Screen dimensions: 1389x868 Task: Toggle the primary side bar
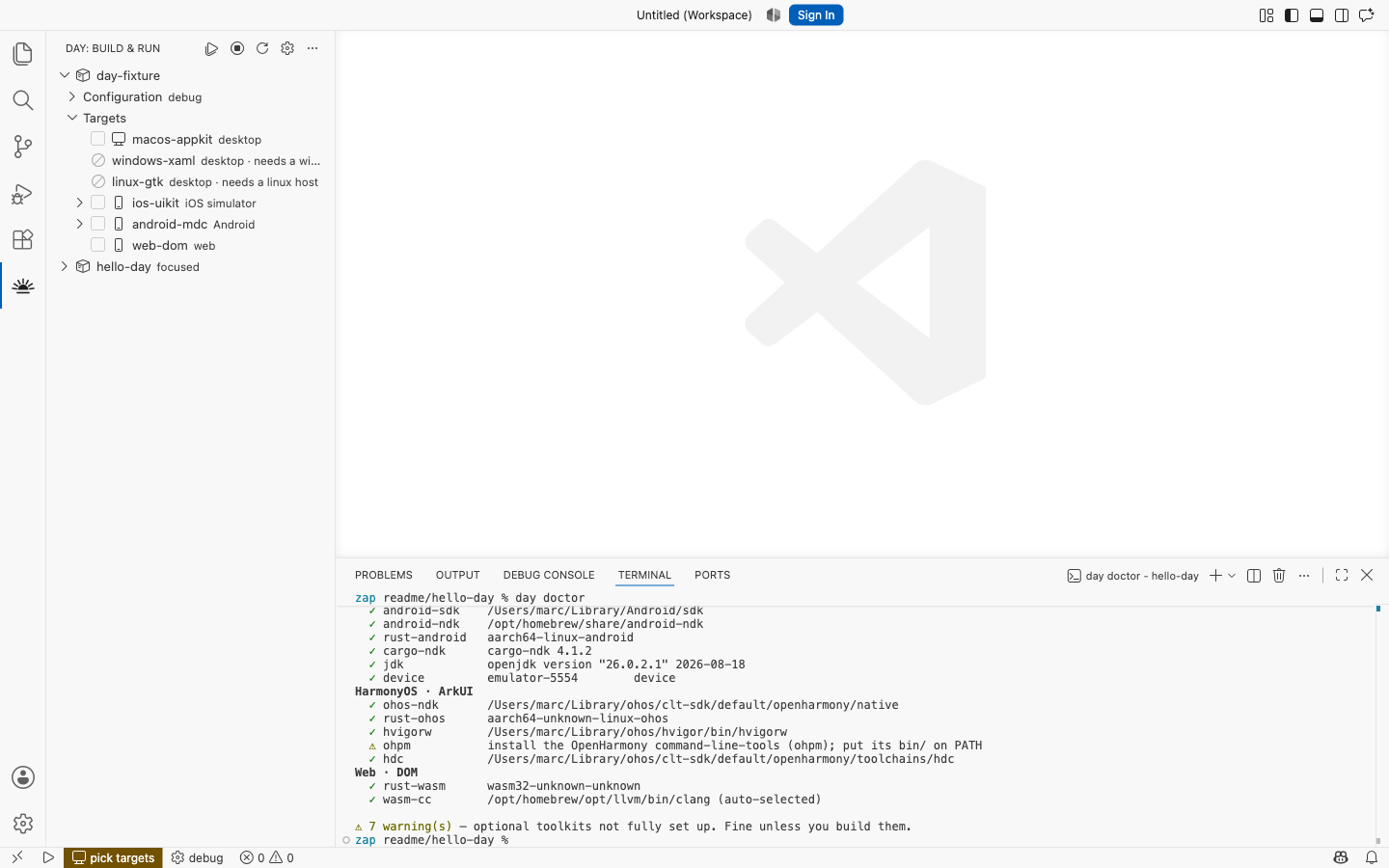coord(1292,15)
